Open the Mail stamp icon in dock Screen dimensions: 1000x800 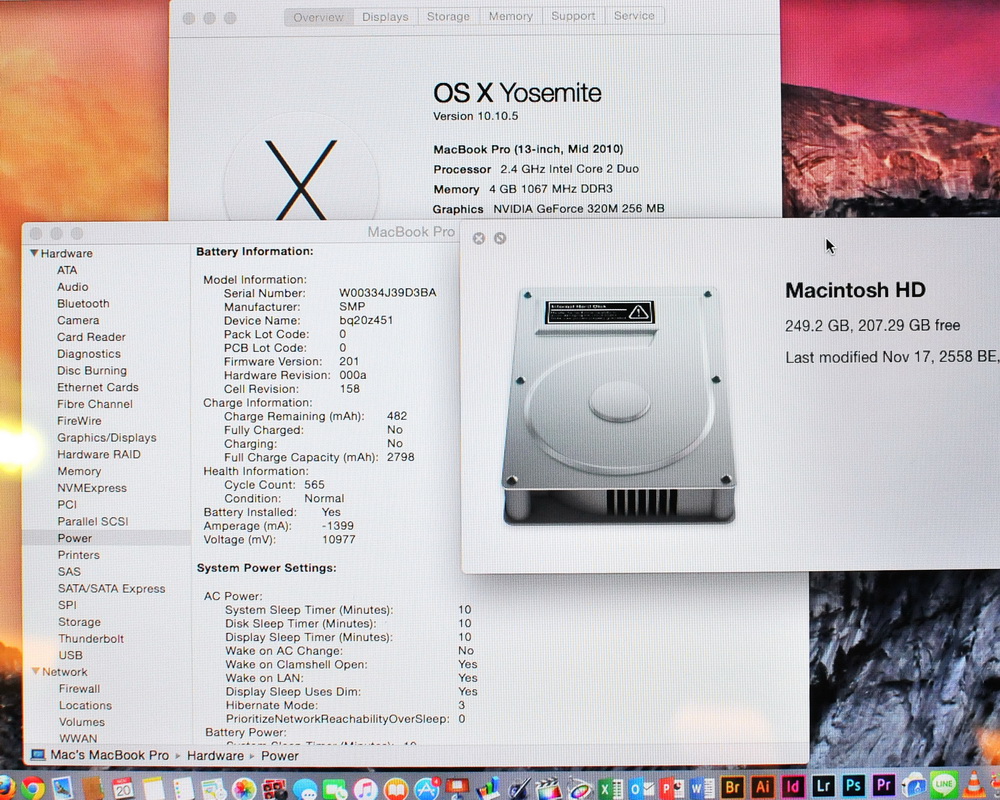[62, 788]
